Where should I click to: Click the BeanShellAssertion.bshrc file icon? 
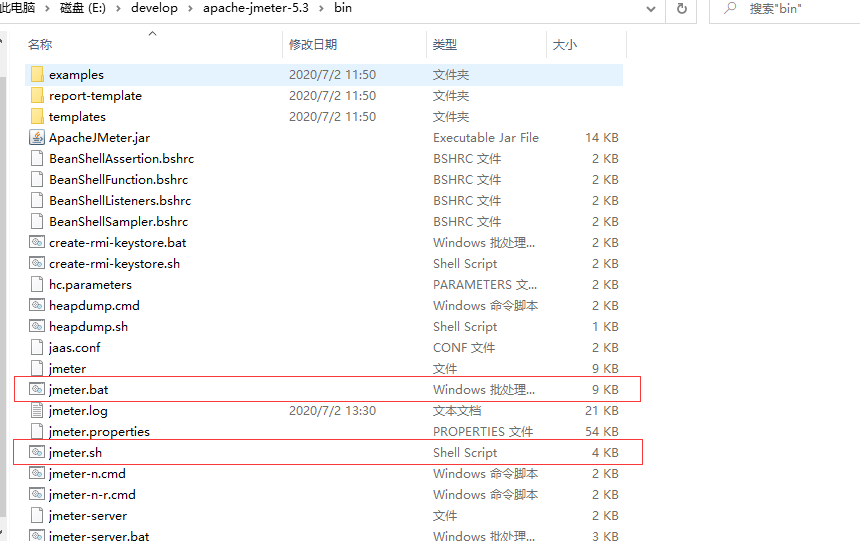(x=37, y=158)
